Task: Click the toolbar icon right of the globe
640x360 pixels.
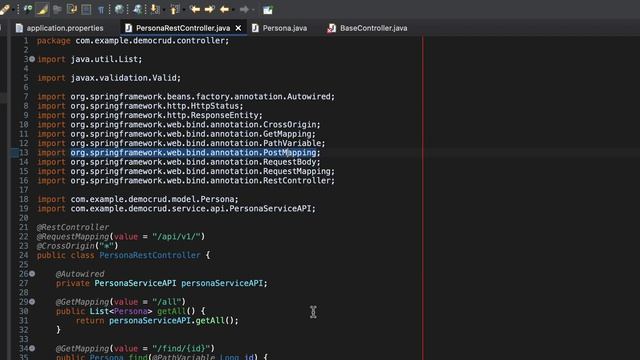Action: pos(138,9)
